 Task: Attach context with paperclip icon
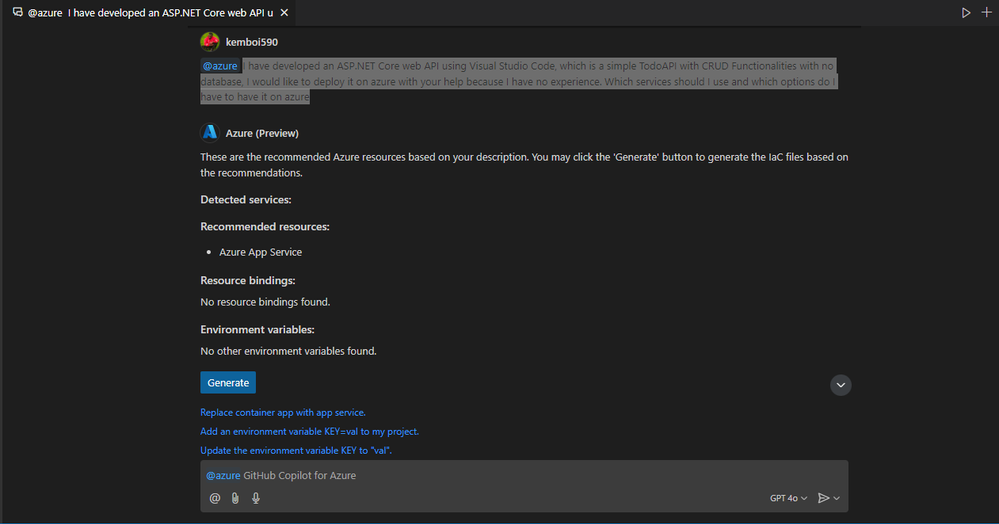pyautogui.click(x=235, y=498)
